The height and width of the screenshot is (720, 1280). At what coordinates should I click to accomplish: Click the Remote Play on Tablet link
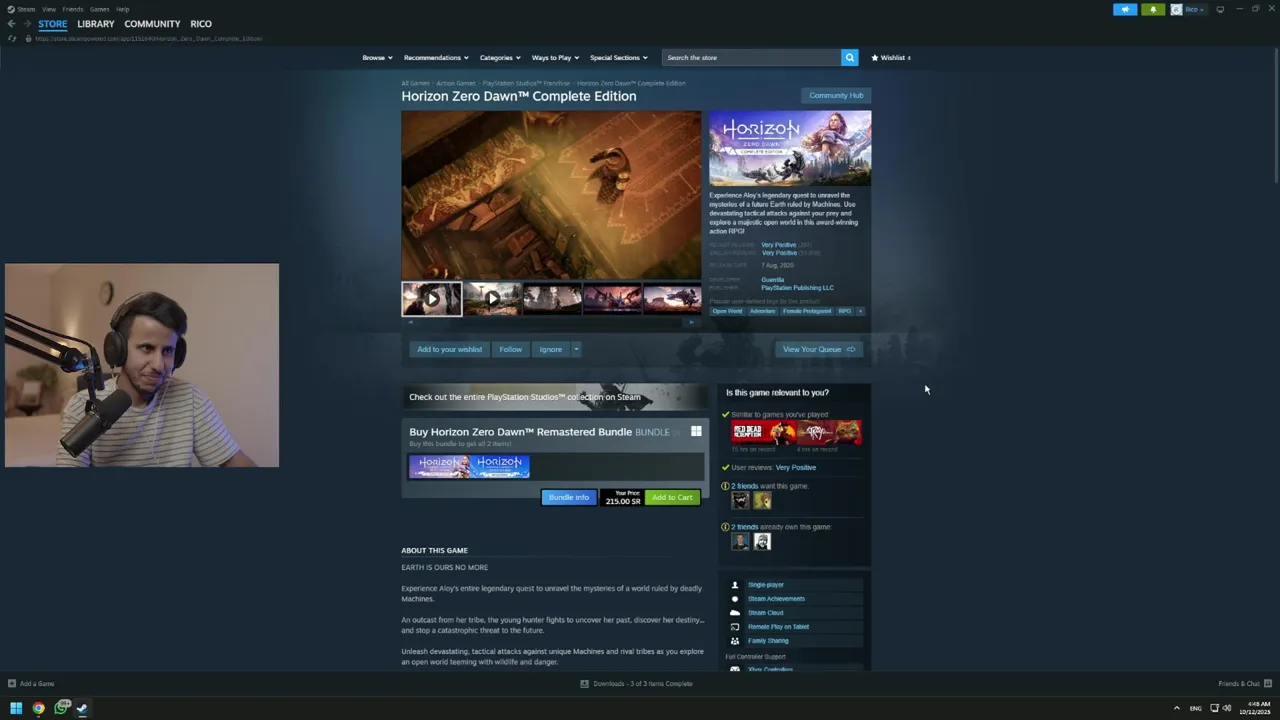[x=778, y=627]
